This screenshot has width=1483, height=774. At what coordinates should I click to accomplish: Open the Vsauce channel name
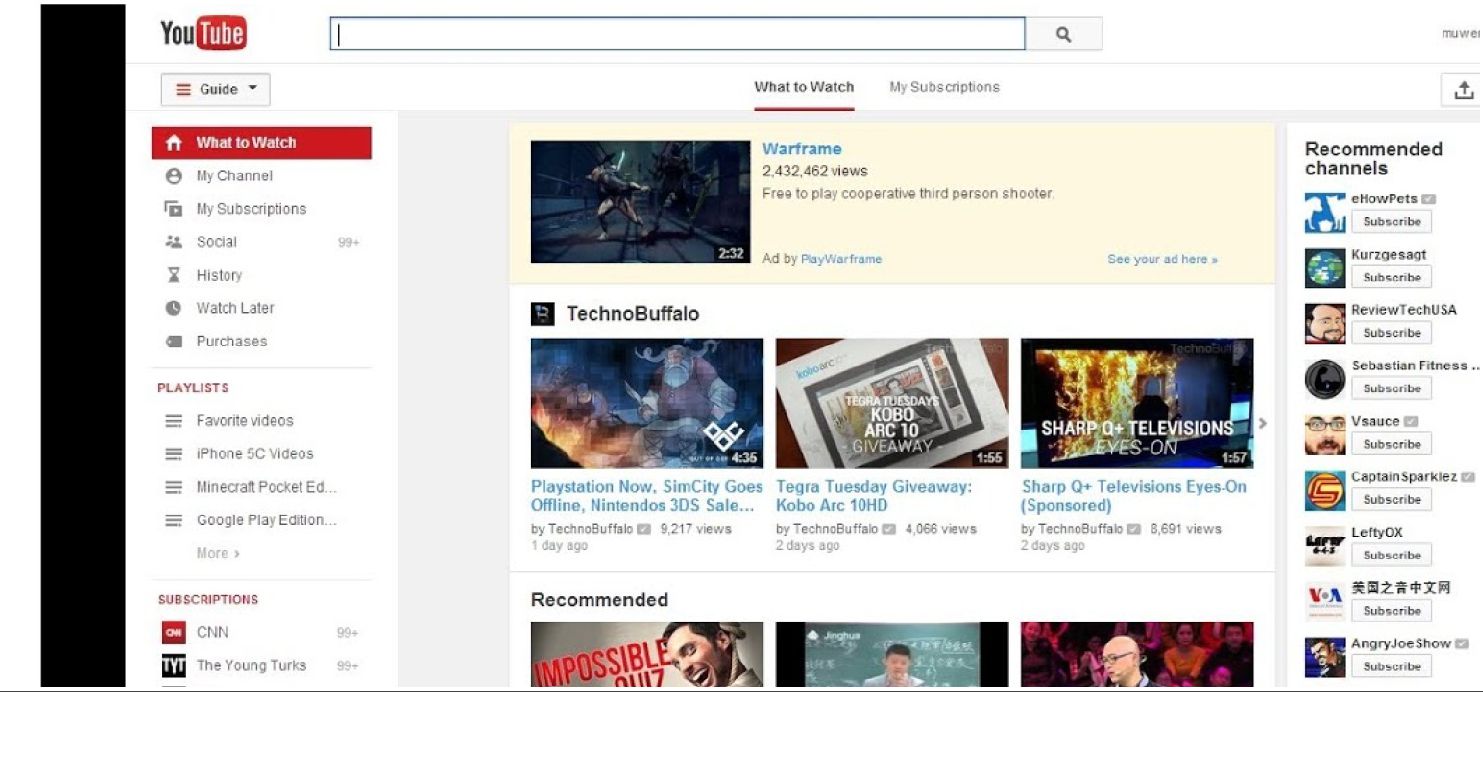[1376, 422]
